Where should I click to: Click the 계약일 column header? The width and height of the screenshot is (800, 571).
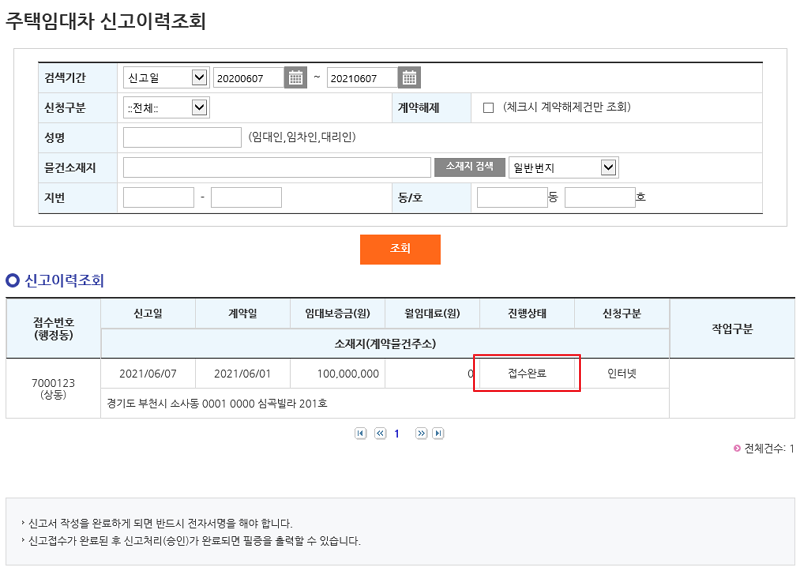(x=242, y=313)
